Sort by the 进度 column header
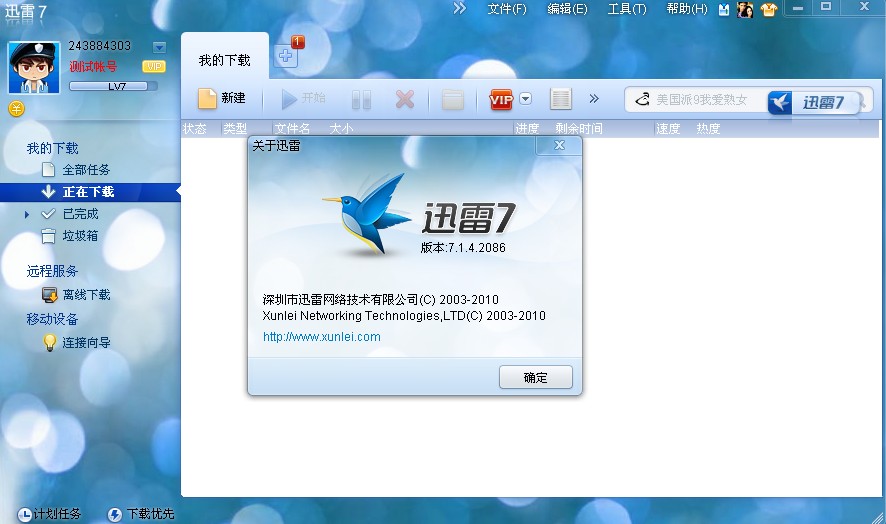The height and width of the screenshot is (524, 886). tap(527, 129)
